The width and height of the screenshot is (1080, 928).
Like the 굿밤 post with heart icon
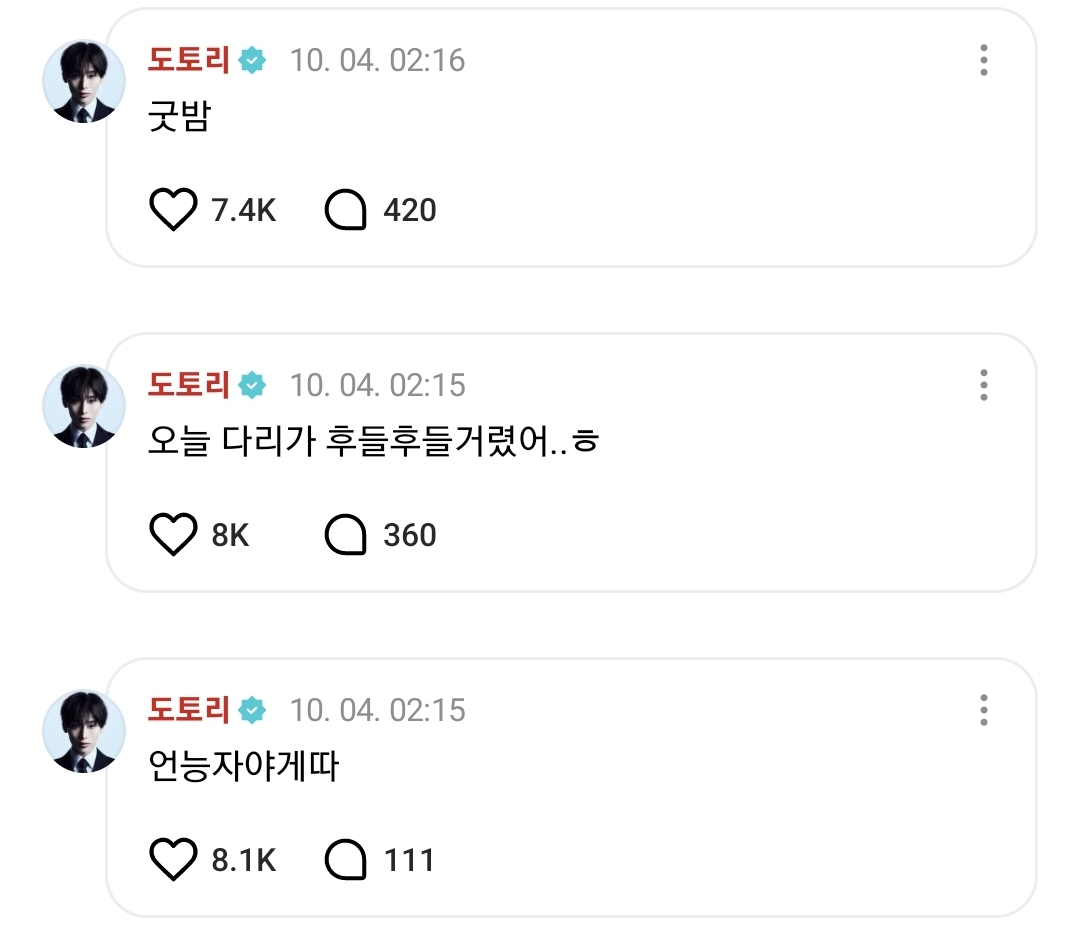click(x=174, y=210)
